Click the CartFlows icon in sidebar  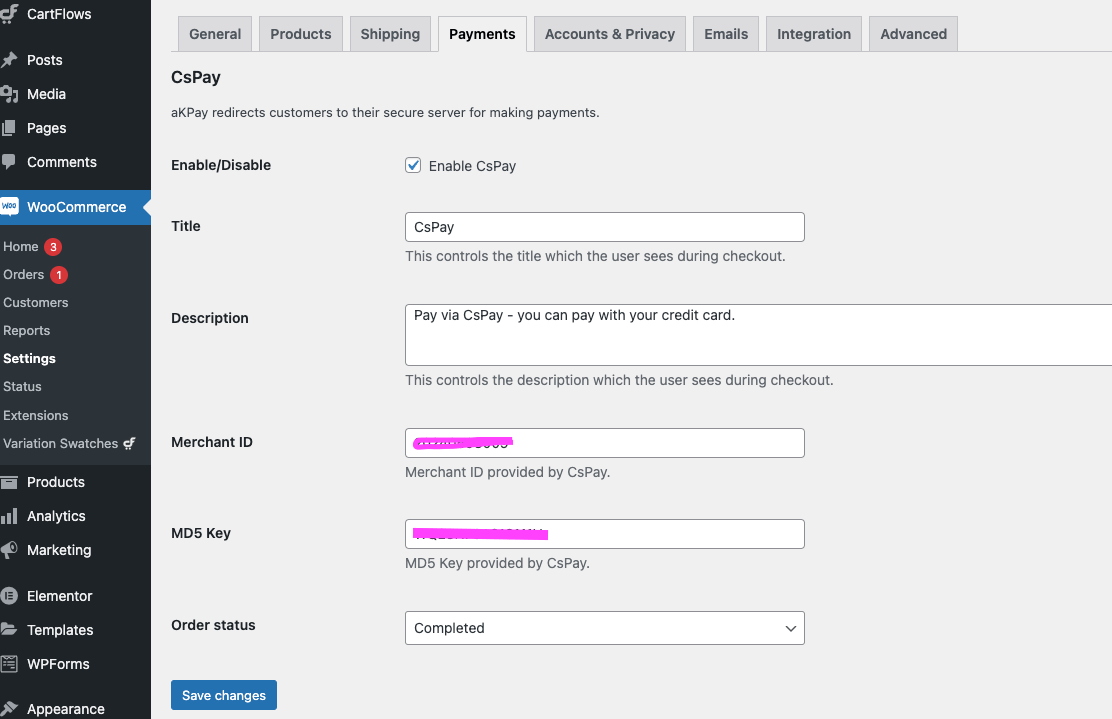click(x=9, y=14)
